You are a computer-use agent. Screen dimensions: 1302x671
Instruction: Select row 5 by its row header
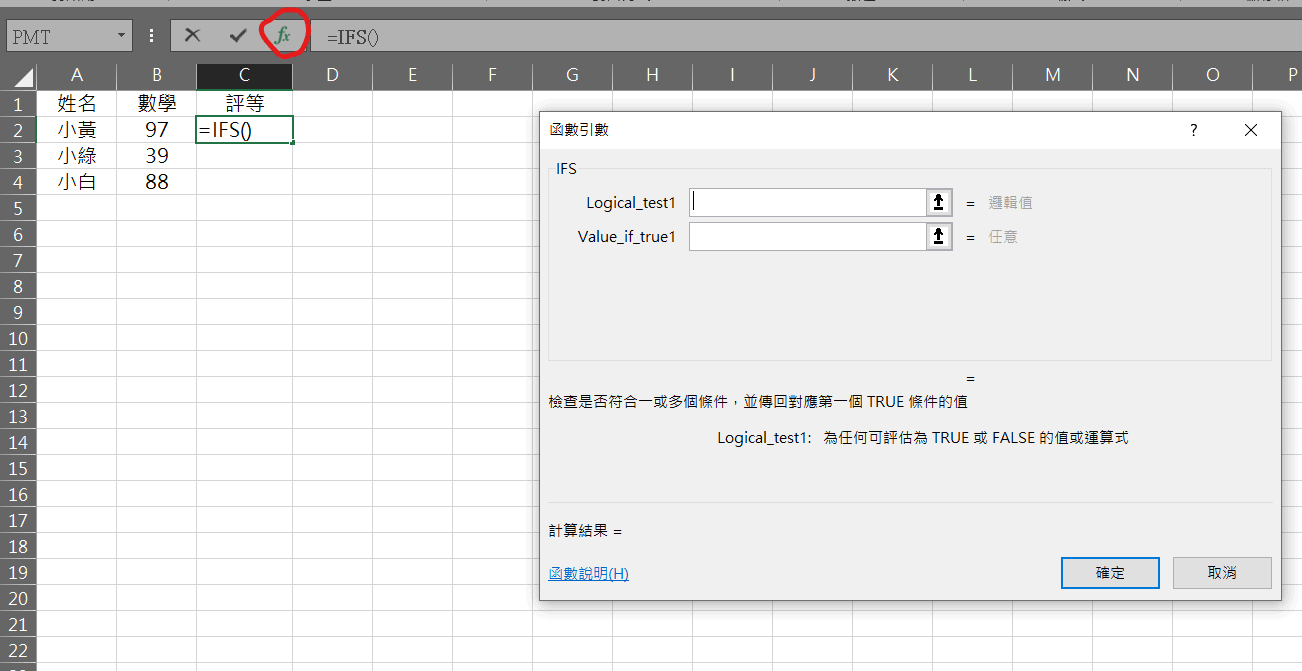pos(19,207)
